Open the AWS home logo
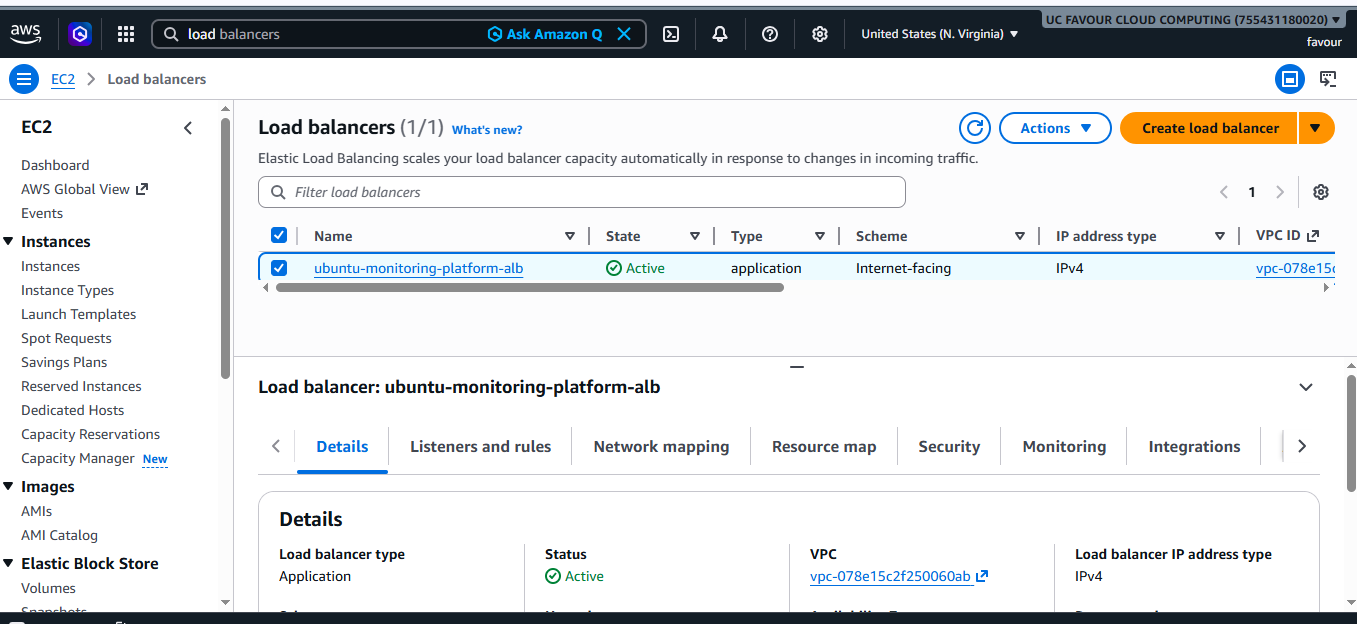This screenshot has width=1357, height=624. click(x=26, y=33)
